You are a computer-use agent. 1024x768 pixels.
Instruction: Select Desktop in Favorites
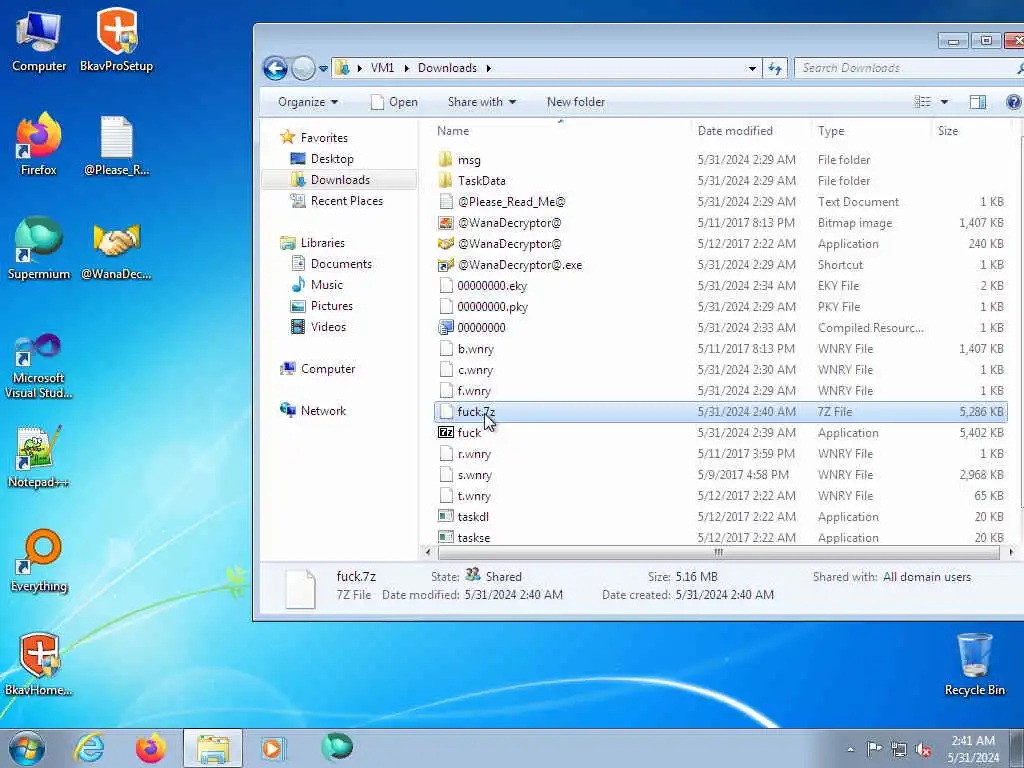tap(332, 159)
